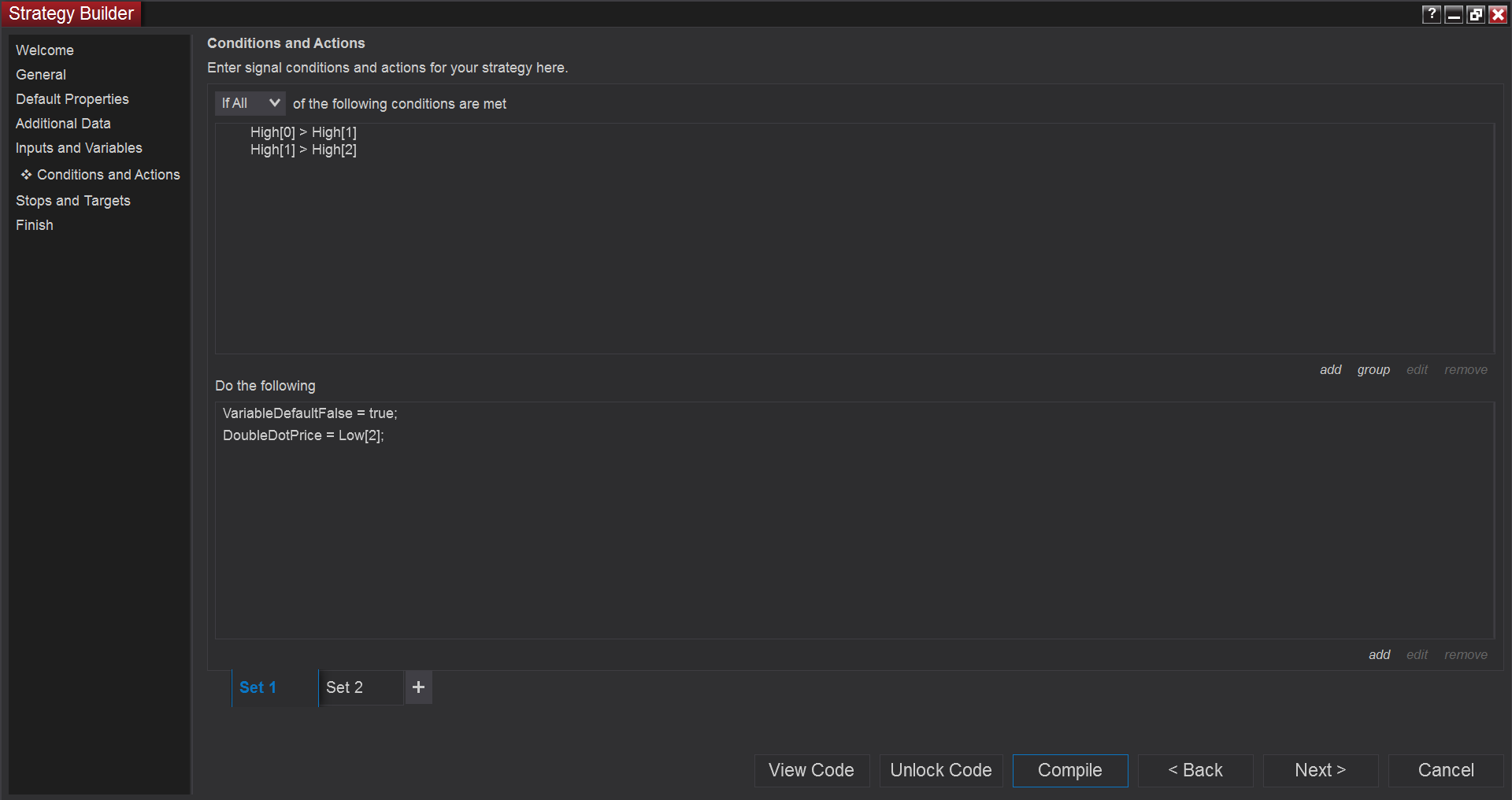Minimize the Strategy Builder window
This screenshot has height=800, width=1512.
coord(1454,14)
